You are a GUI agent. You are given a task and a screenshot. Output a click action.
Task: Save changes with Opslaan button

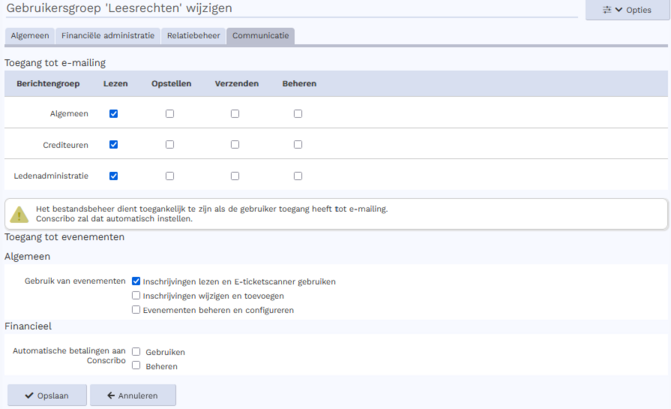tap(47, 395)
